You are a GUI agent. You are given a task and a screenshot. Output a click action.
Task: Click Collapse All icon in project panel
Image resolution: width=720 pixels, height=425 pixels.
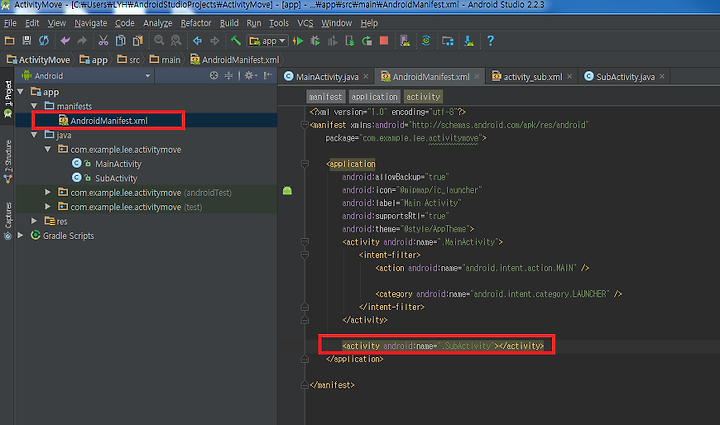pos(229,76)
